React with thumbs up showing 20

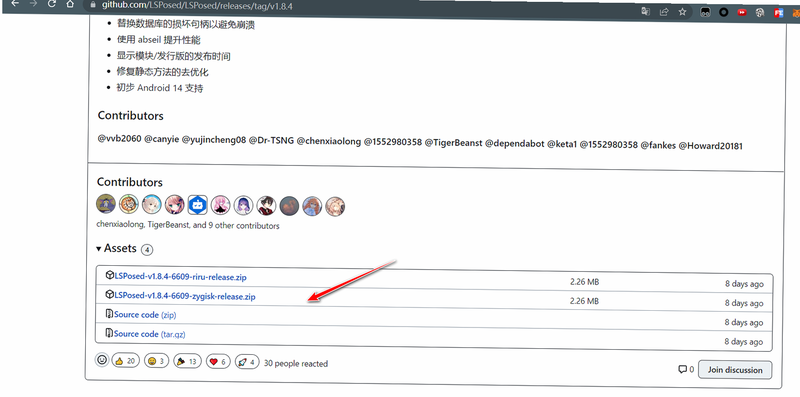126,361
